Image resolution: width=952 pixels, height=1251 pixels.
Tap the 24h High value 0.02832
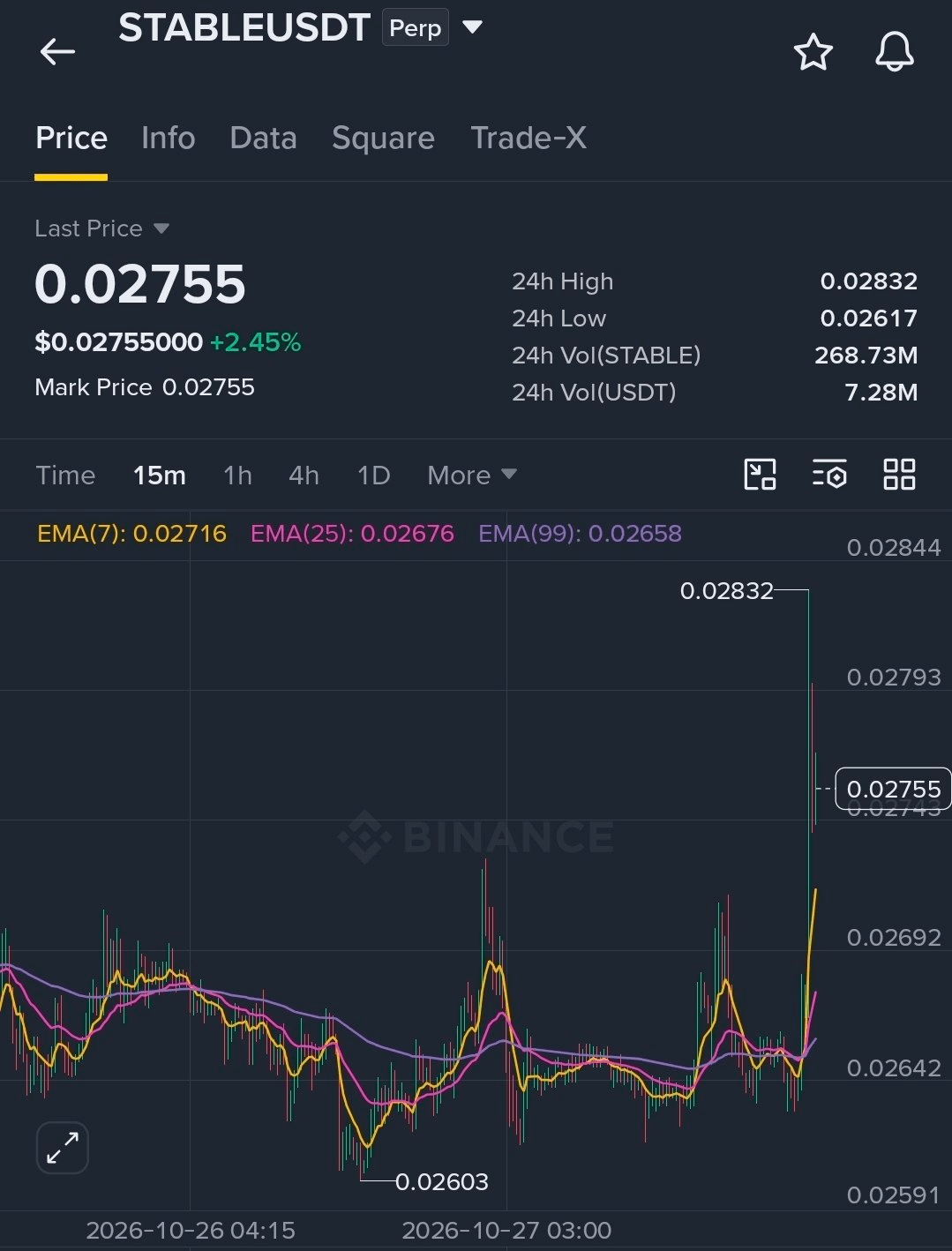pos(869,281)
